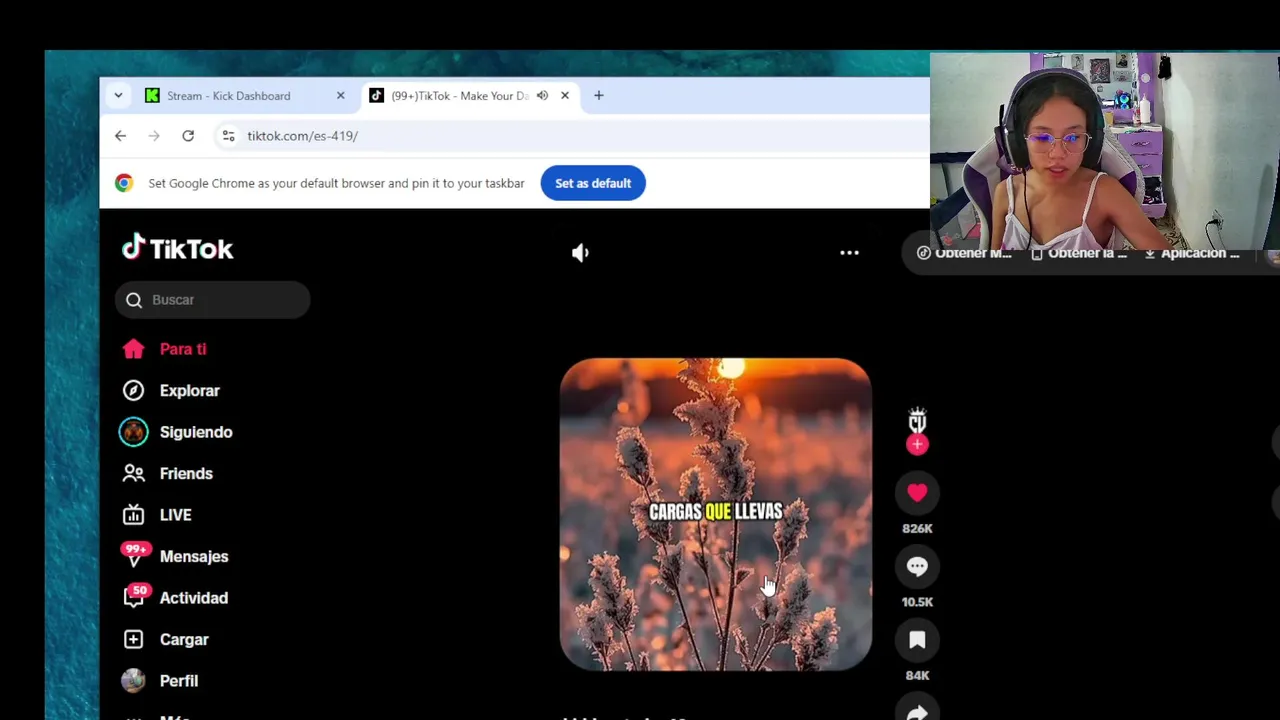Click the compass icon beside Explorar

coord(133,391)
